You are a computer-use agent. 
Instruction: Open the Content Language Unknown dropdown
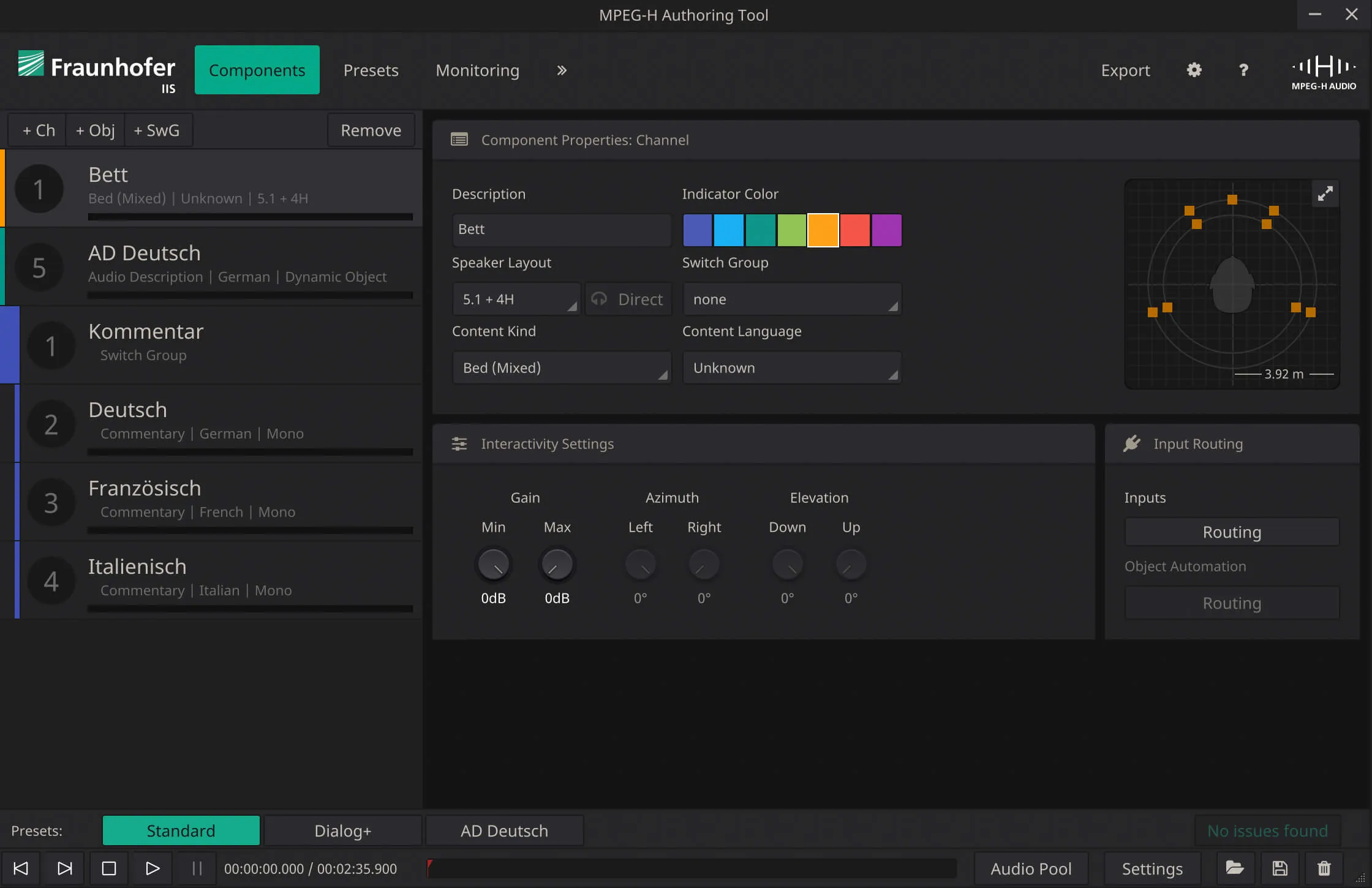[791, 367]
